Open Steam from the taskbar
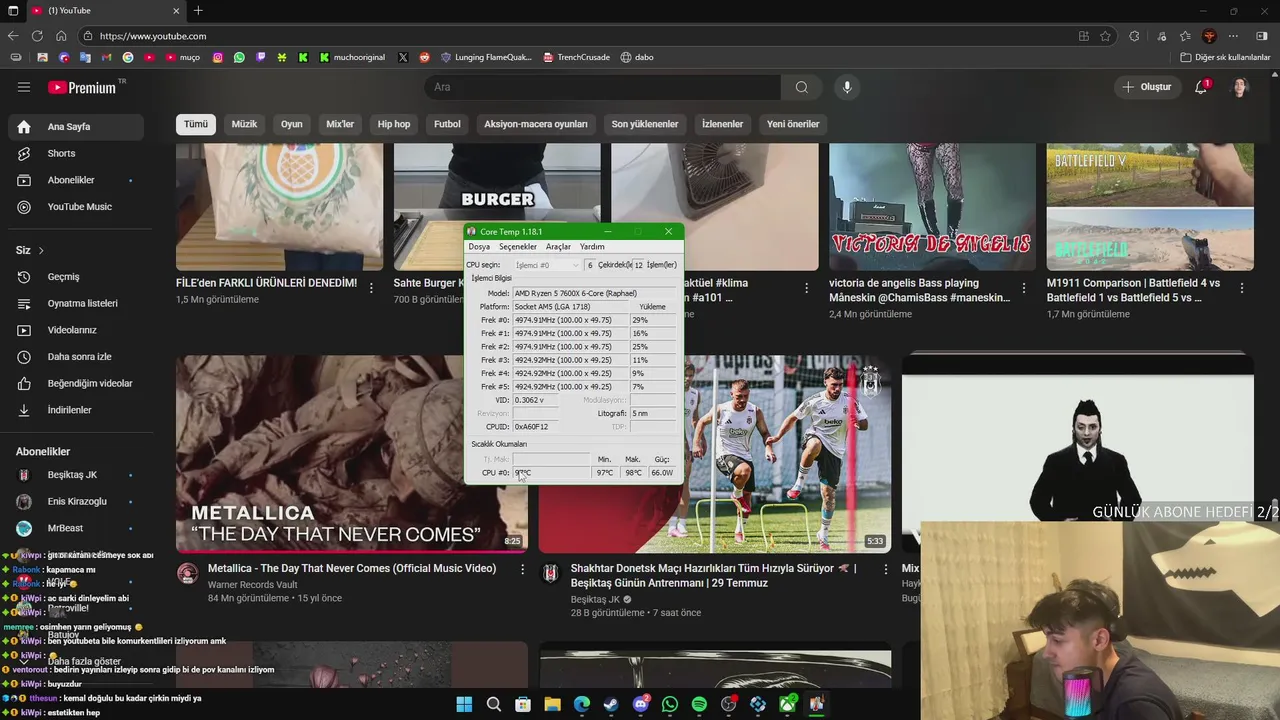This screenshot has width=1280, height=720. click(x=611, y=704)
